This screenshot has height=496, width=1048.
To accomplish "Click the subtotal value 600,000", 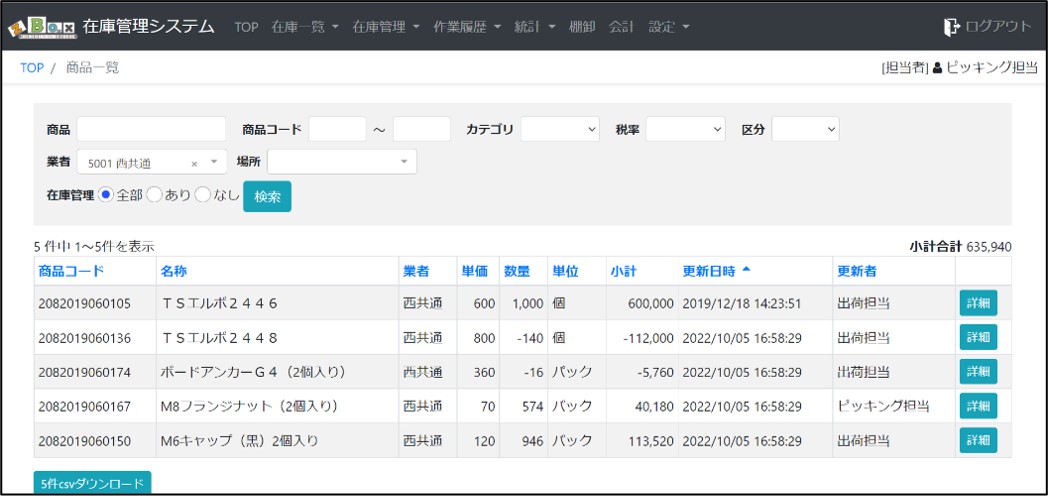I will (x=651, y=303).
